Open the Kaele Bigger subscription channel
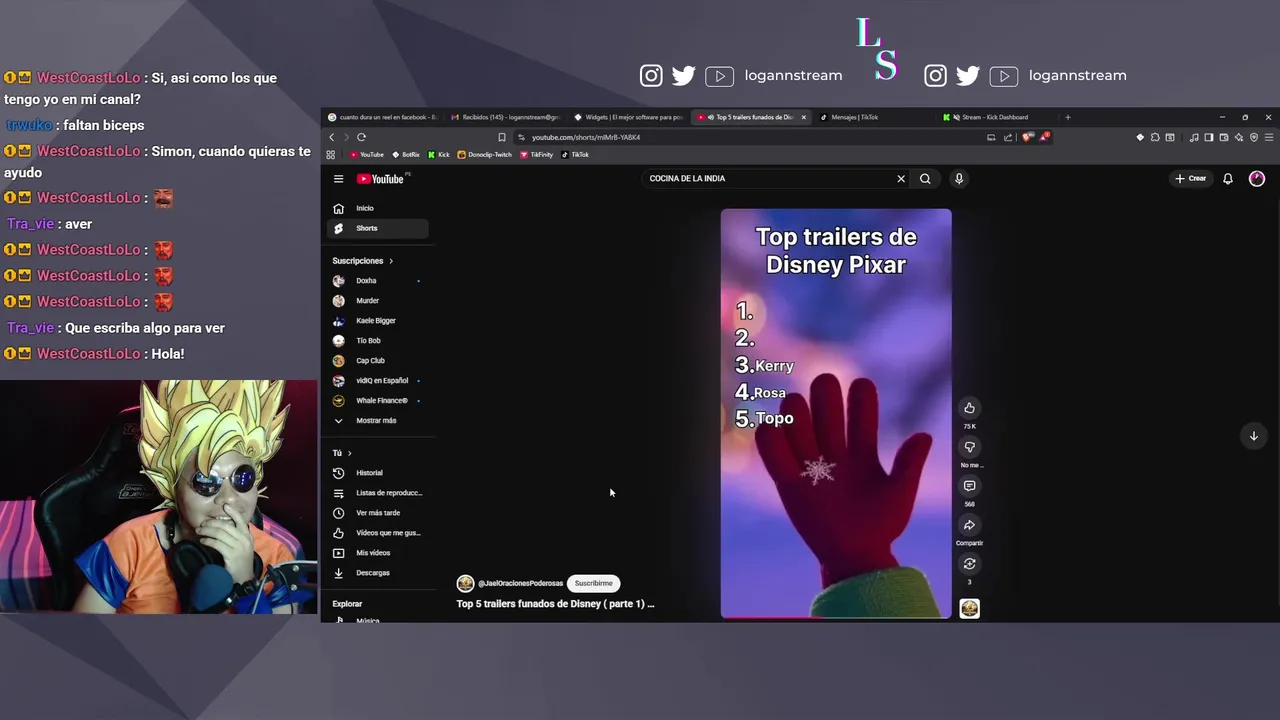 pos(379,321)
